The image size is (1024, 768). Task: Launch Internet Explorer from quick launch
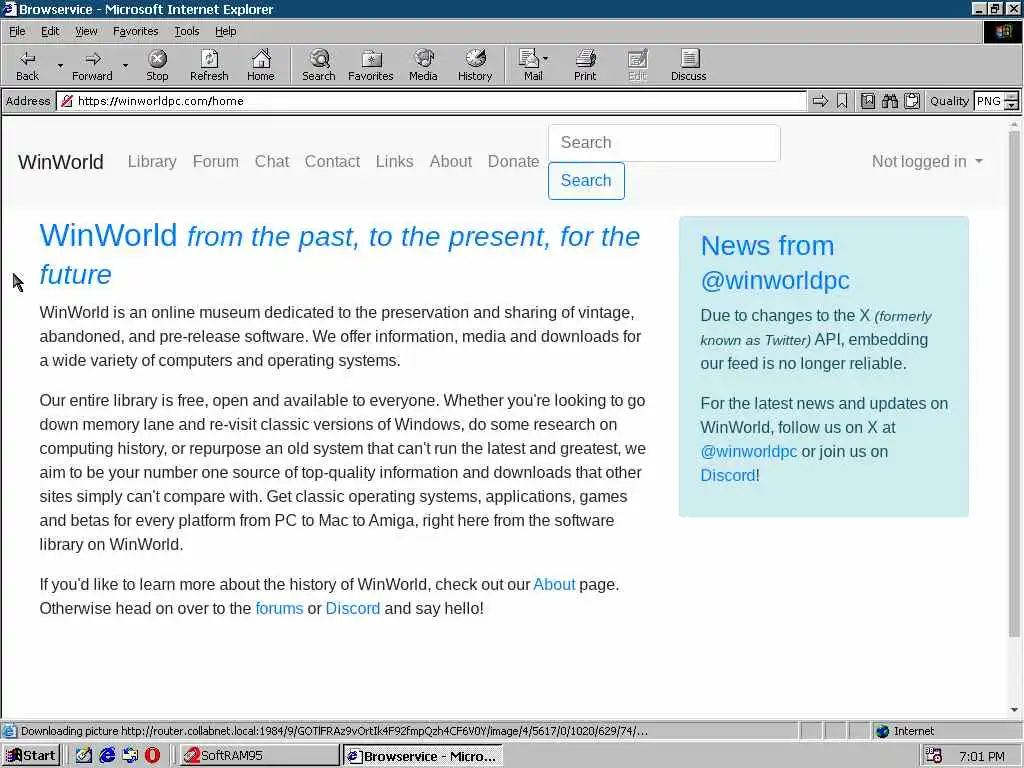pos(107,756)
